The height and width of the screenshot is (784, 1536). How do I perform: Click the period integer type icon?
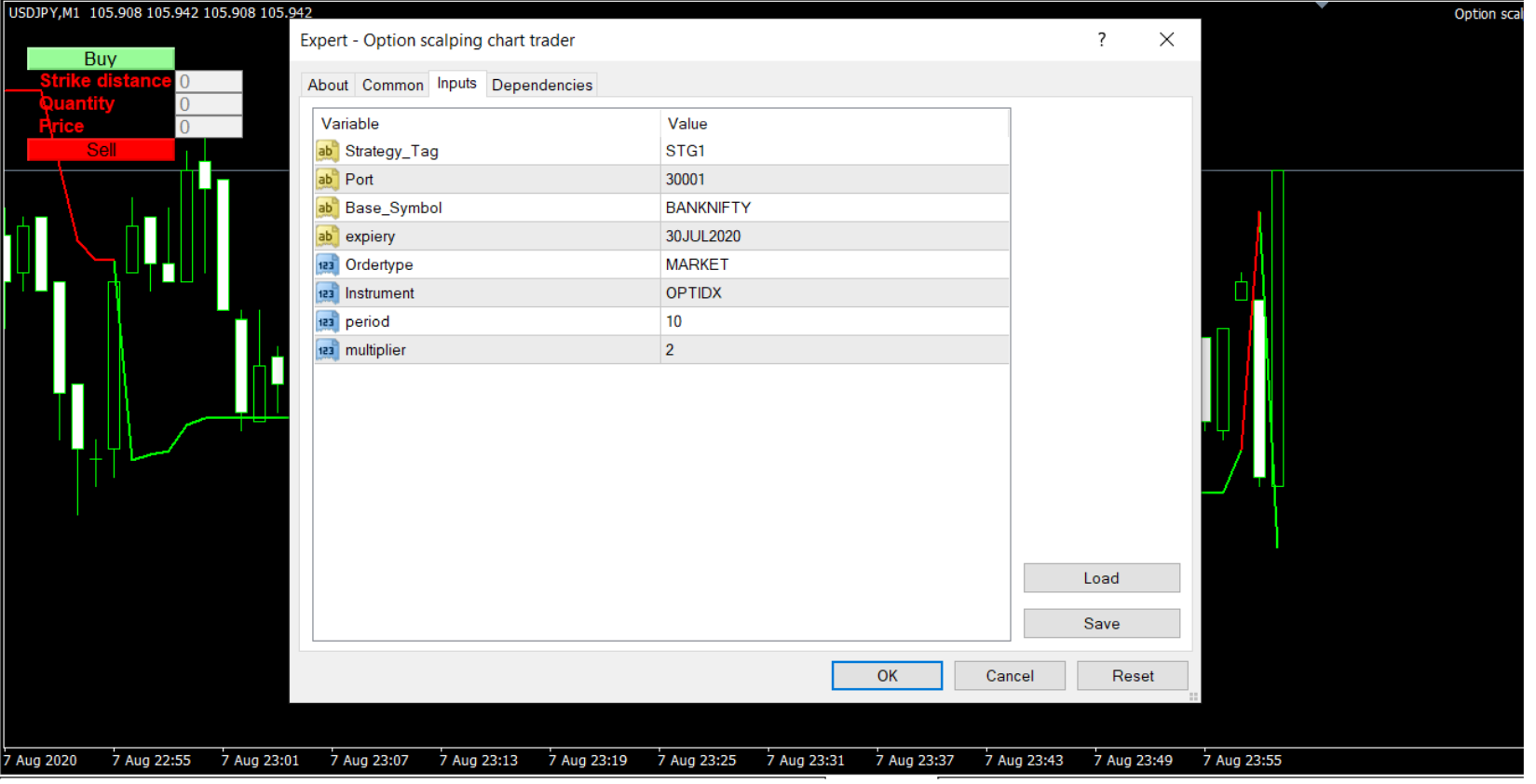(x=326, y=321)
